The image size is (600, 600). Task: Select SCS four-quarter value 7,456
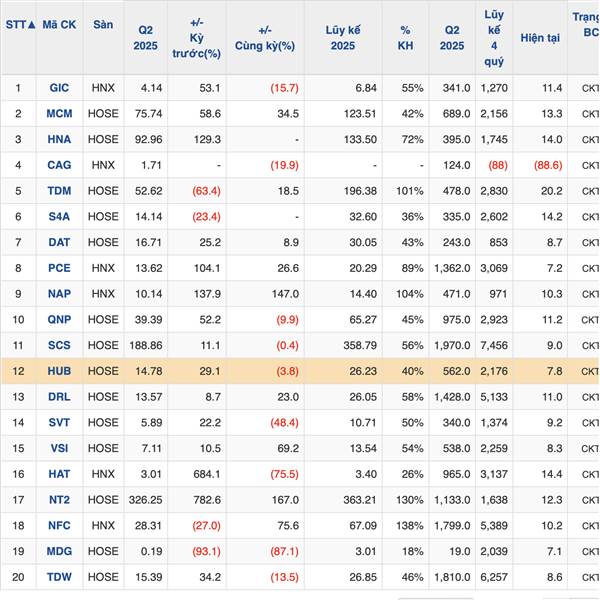pyautogui.click(x=494, y=346)
